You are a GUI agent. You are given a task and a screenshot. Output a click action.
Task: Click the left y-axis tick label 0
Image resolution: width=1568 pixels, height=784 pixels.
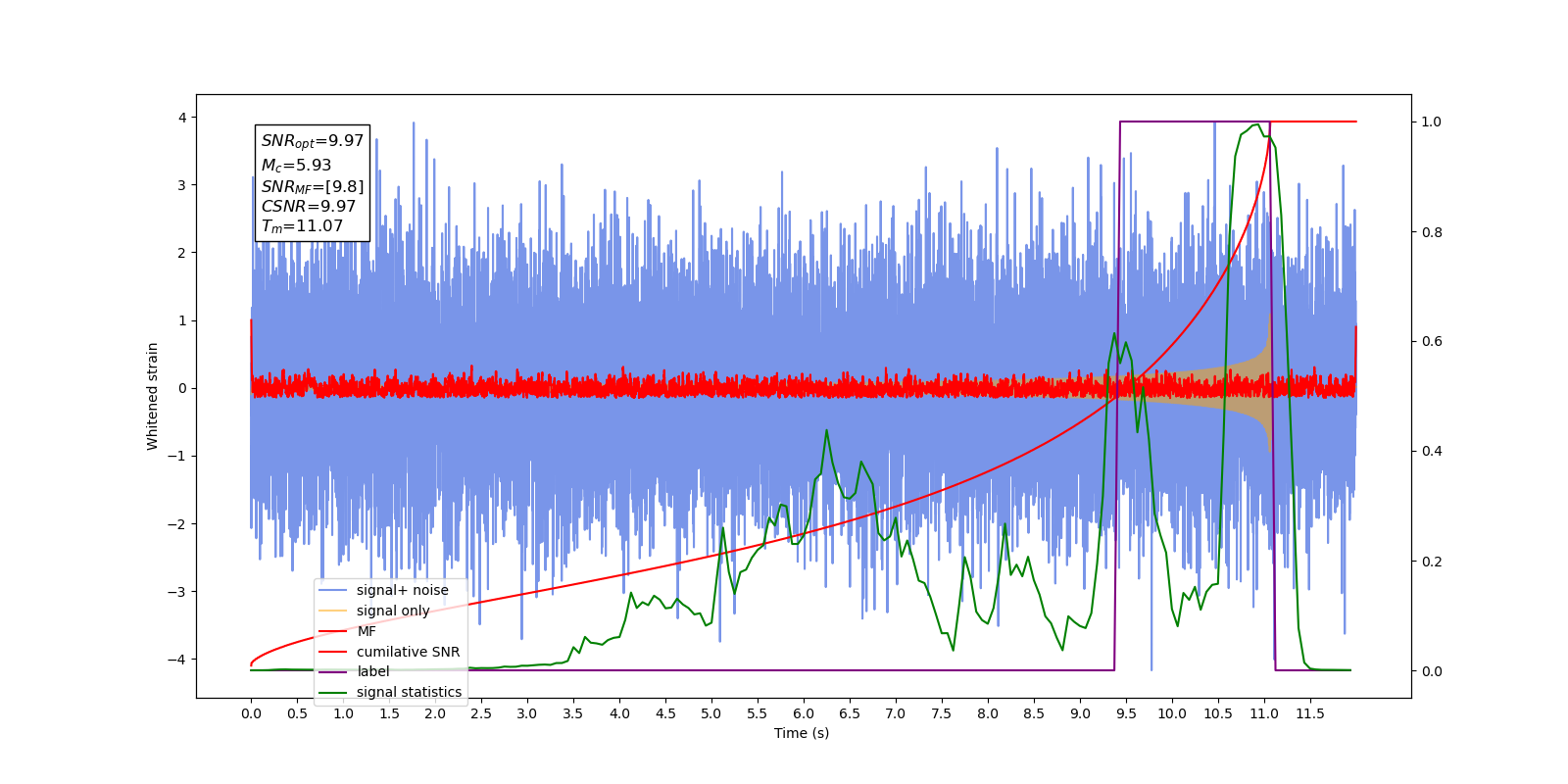181,388
